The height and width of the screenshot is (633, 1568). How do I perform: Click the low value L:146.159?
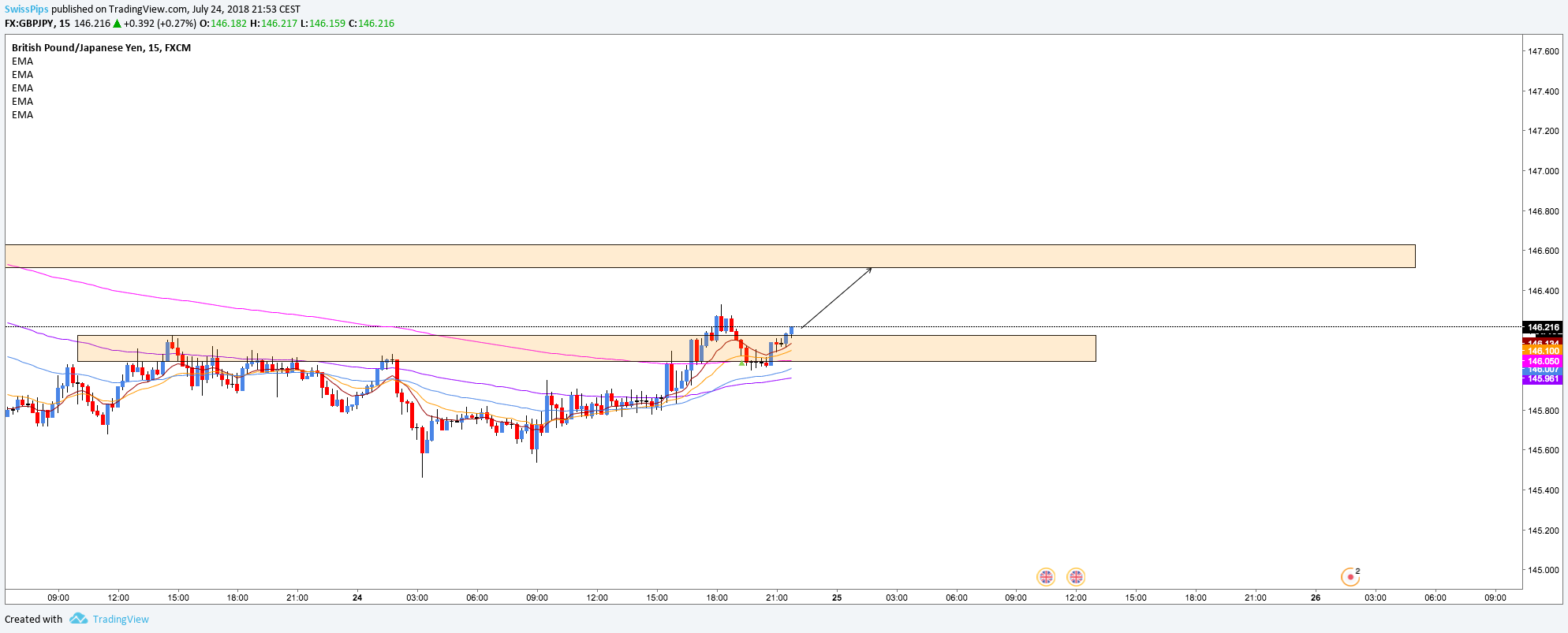323,24
